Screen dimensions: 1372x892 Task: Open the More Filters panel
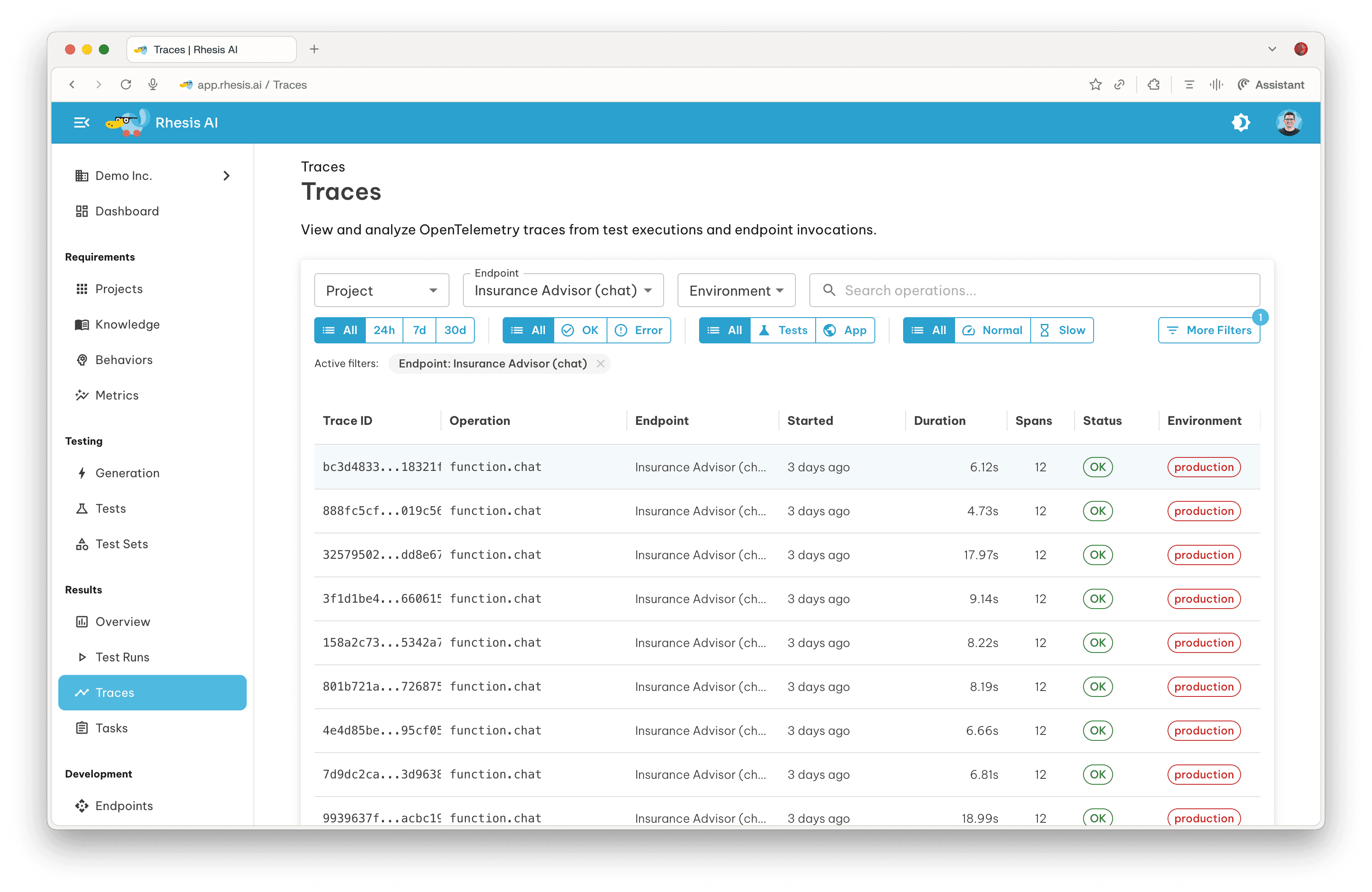tap(1209, 330)
